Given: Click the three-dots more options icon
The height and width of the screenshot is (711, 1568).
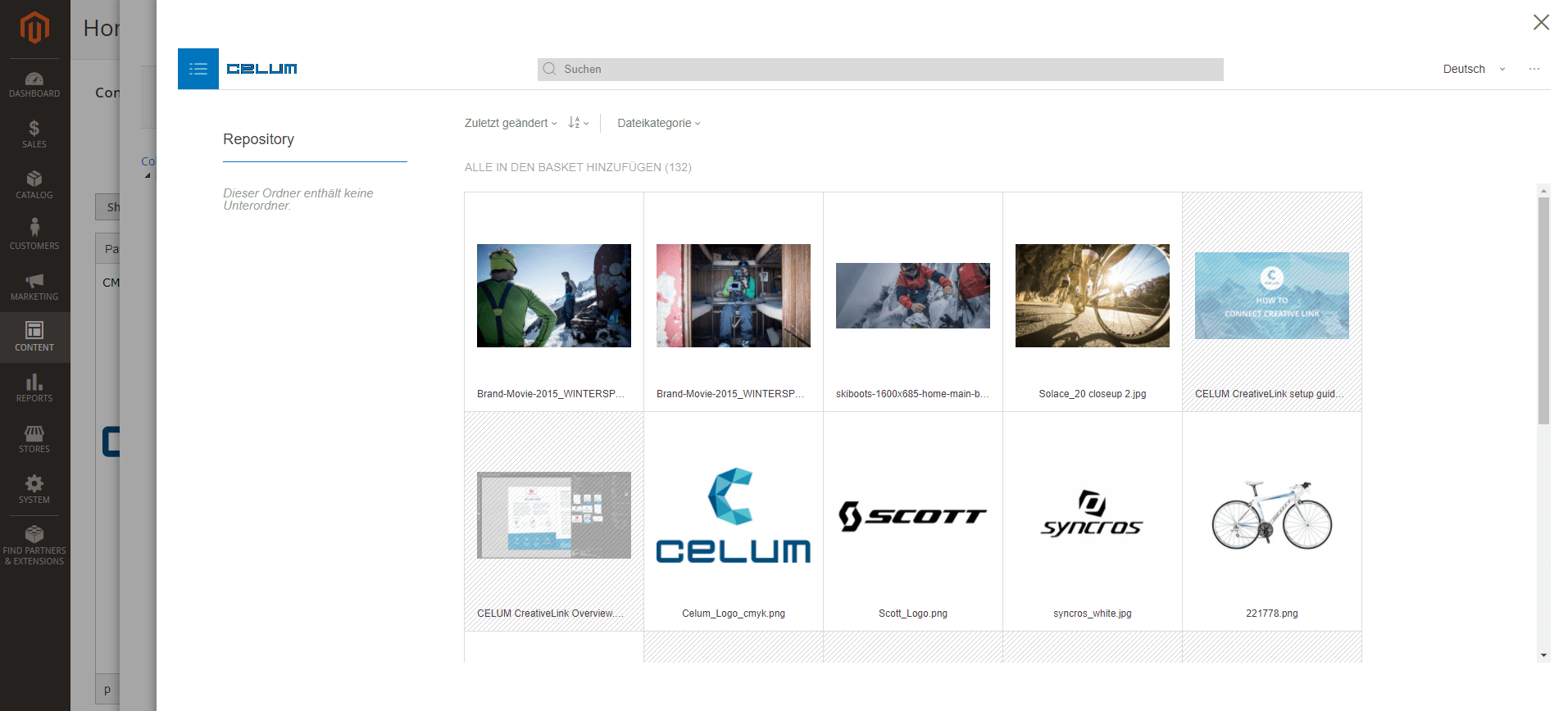Looking at the screenshot, I should [1534, 69].
